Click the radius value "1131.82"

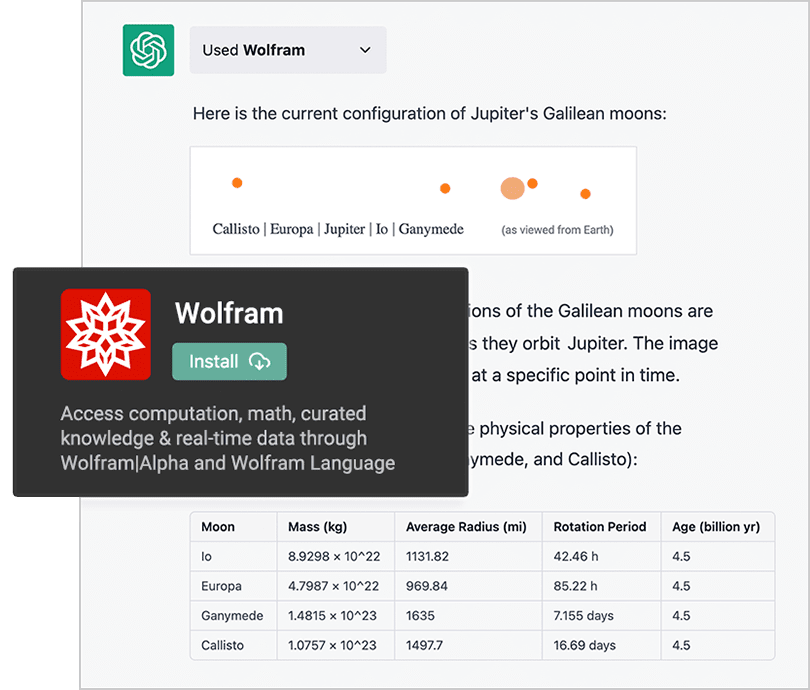point(427,556)
